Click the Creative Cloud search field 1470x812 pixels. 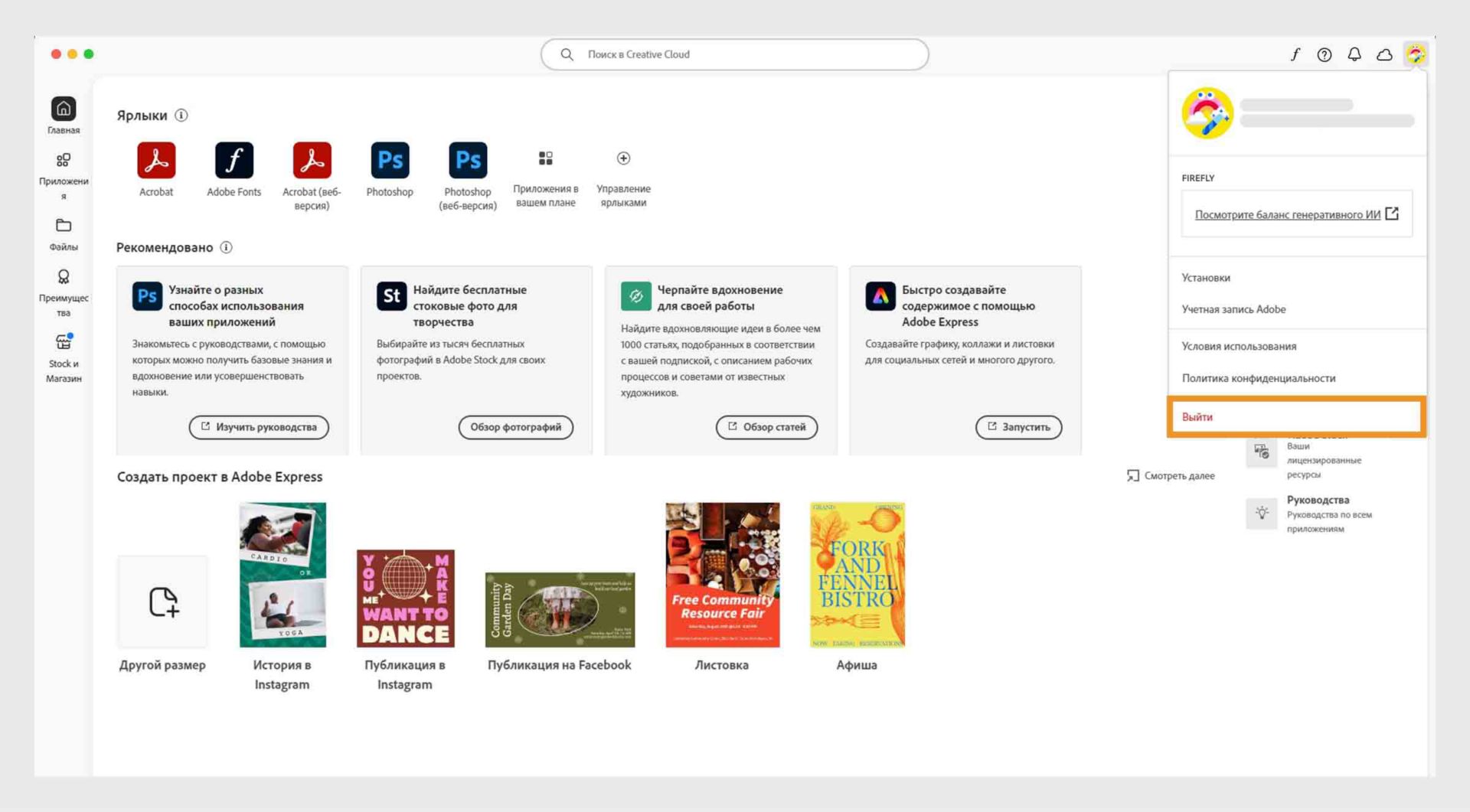735,54
